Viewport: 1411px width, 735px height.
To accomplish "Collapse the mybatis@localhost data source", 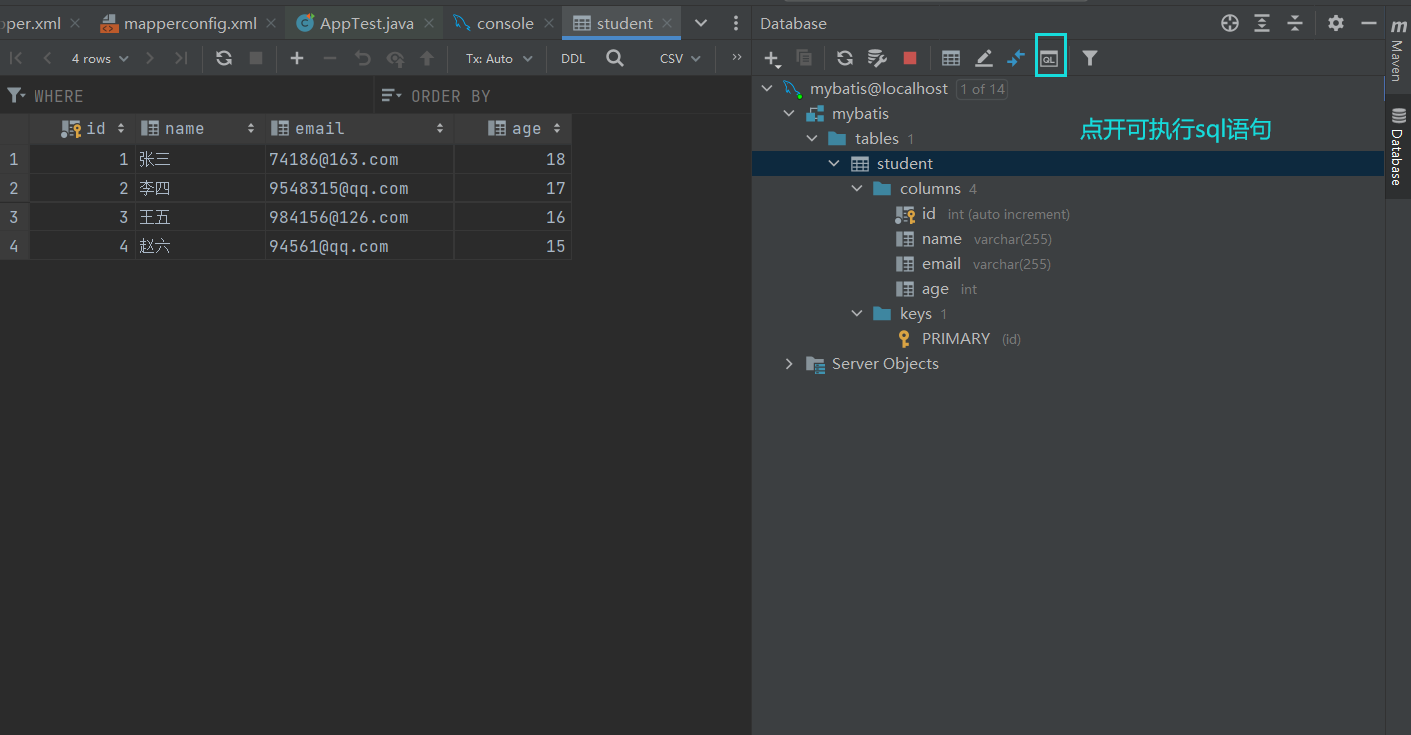I will click(x=767, y=89).
